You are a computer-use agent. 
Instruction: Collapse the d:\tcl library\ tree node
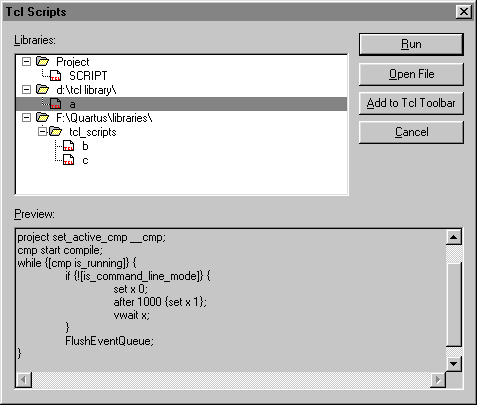point(26,90)
